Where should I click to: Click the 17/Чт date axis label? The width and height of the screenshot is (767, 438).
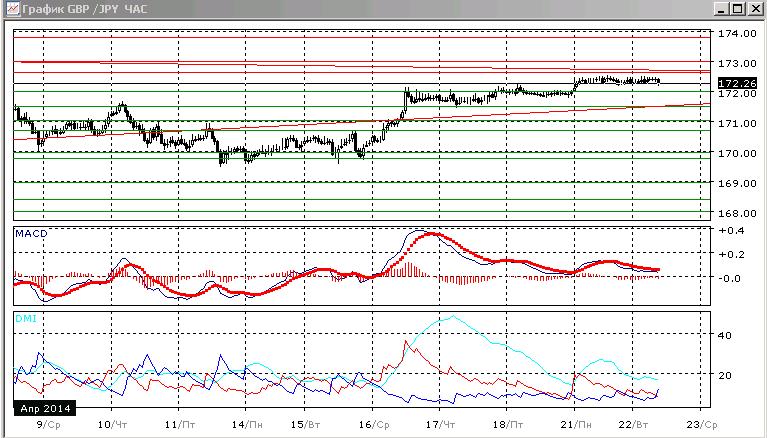[440, 425]
